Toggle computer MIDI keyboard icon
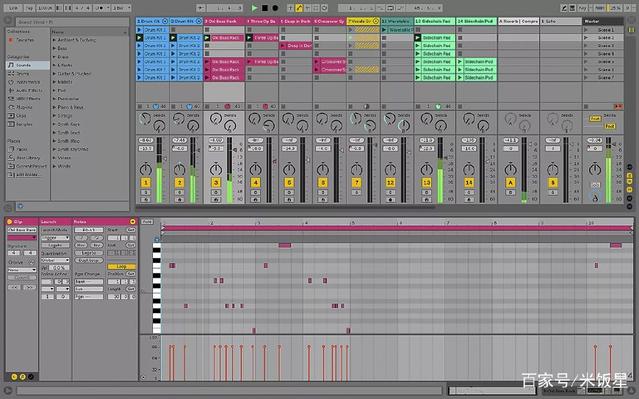This screenshot has width=639, height=399. pos(573,8)
